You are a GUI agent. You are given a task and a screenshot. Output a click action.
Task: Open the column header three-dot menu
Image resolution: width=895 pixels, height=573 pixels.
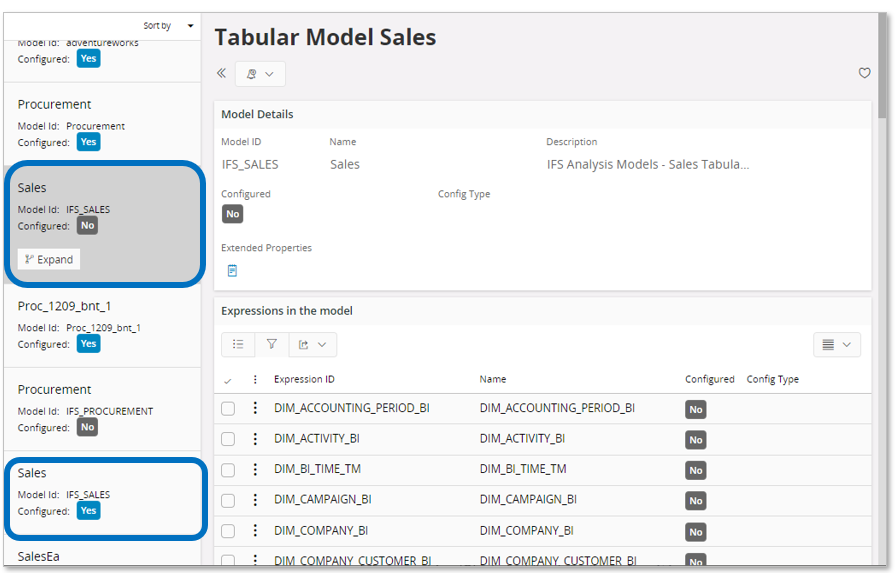[255, 380]
